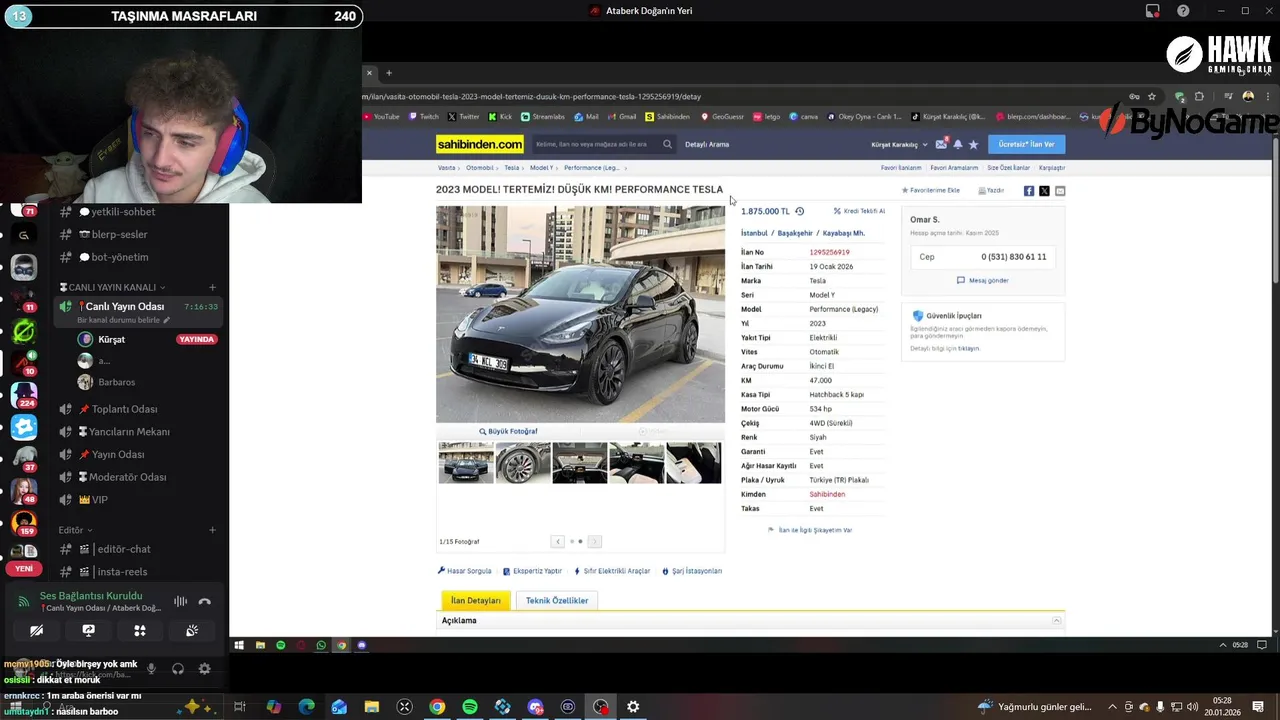Open the Kick bookmark

501,116
